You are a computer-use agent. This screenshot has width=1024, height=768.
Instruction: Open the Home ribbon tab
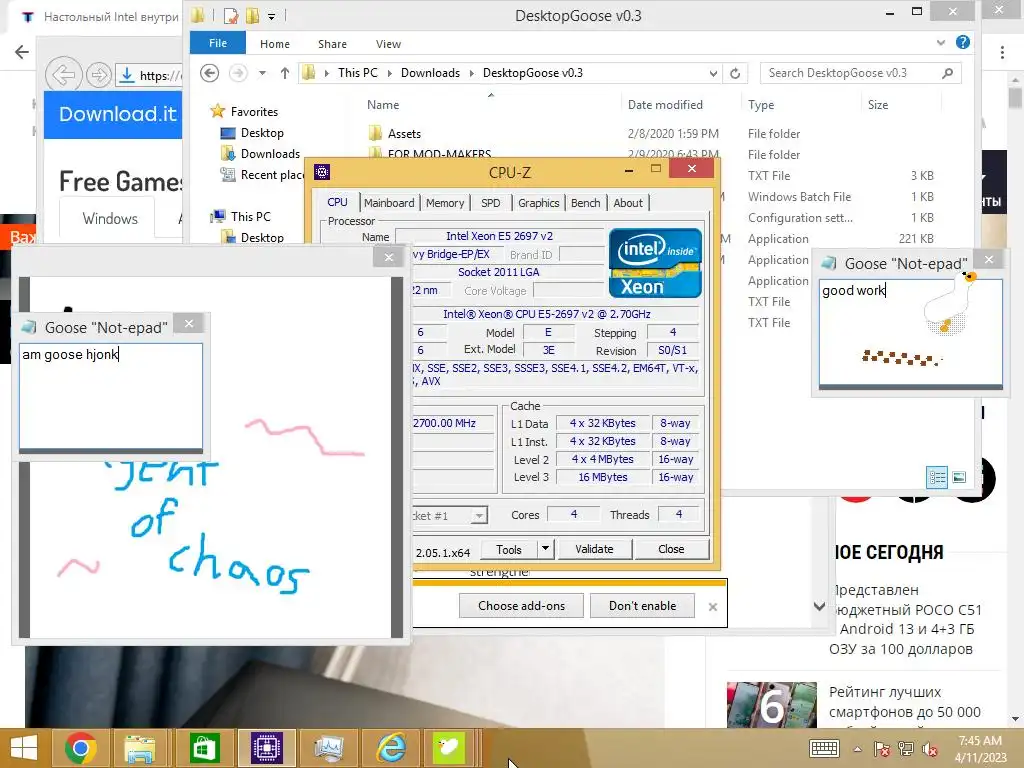point(274,44)
